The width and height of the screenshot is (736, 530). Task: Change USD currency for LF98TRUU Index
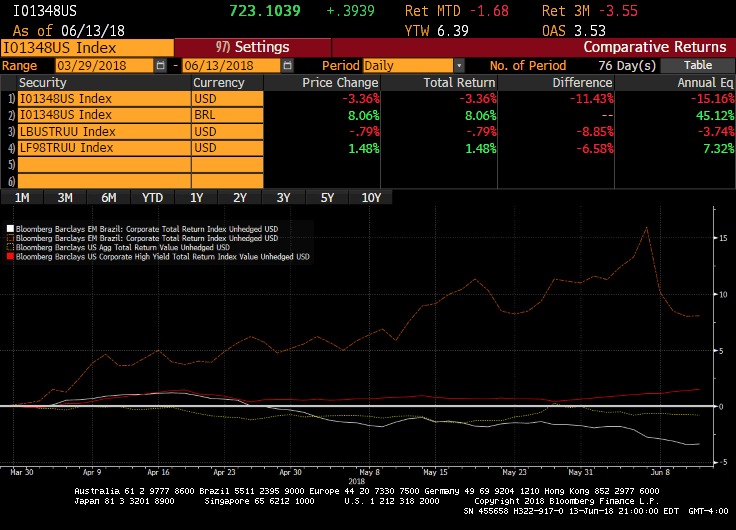pyautogui.click(x=228, y=148)
